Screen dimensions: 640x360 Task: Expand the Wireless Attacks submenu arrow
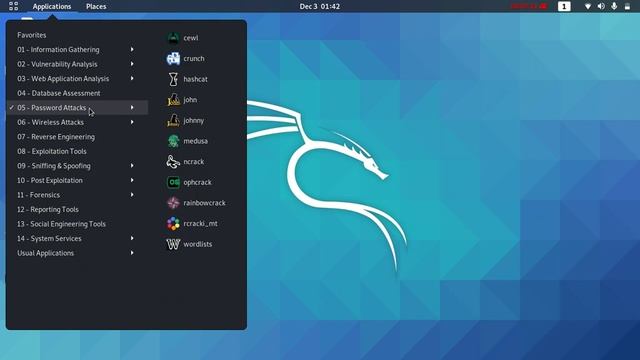tap(132, 122)
